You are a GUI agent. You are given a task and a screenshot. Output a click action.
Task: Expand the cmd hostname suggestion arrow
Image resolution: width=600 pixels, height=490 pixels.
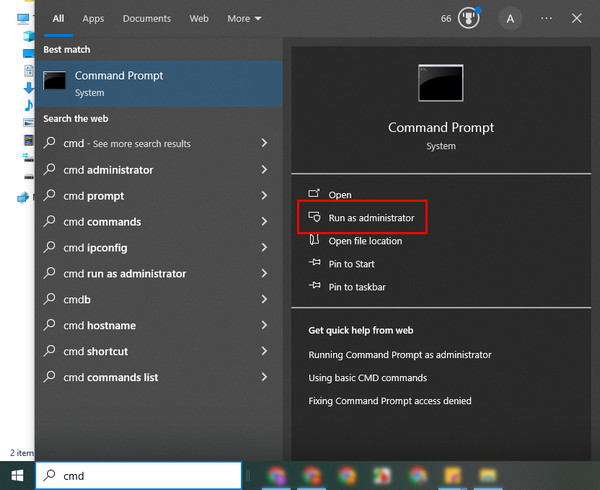click(264, 325)
